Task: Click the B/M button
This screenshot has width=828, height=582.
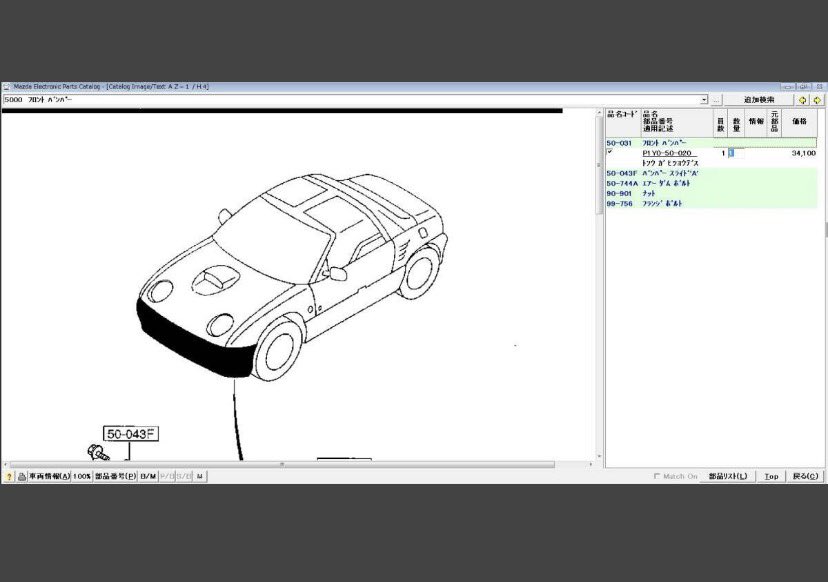Action: click(148, 476)
